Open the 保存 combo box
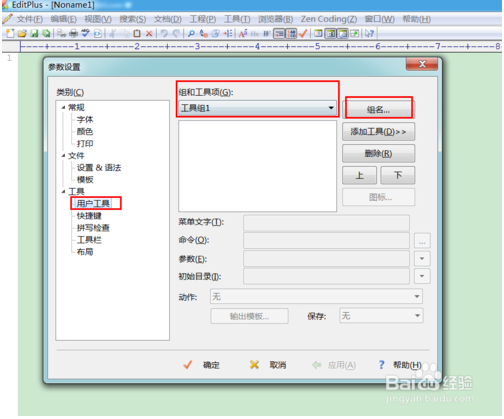Image resolution: width=504 pixels, height=419 pixels. coord(381,315)
